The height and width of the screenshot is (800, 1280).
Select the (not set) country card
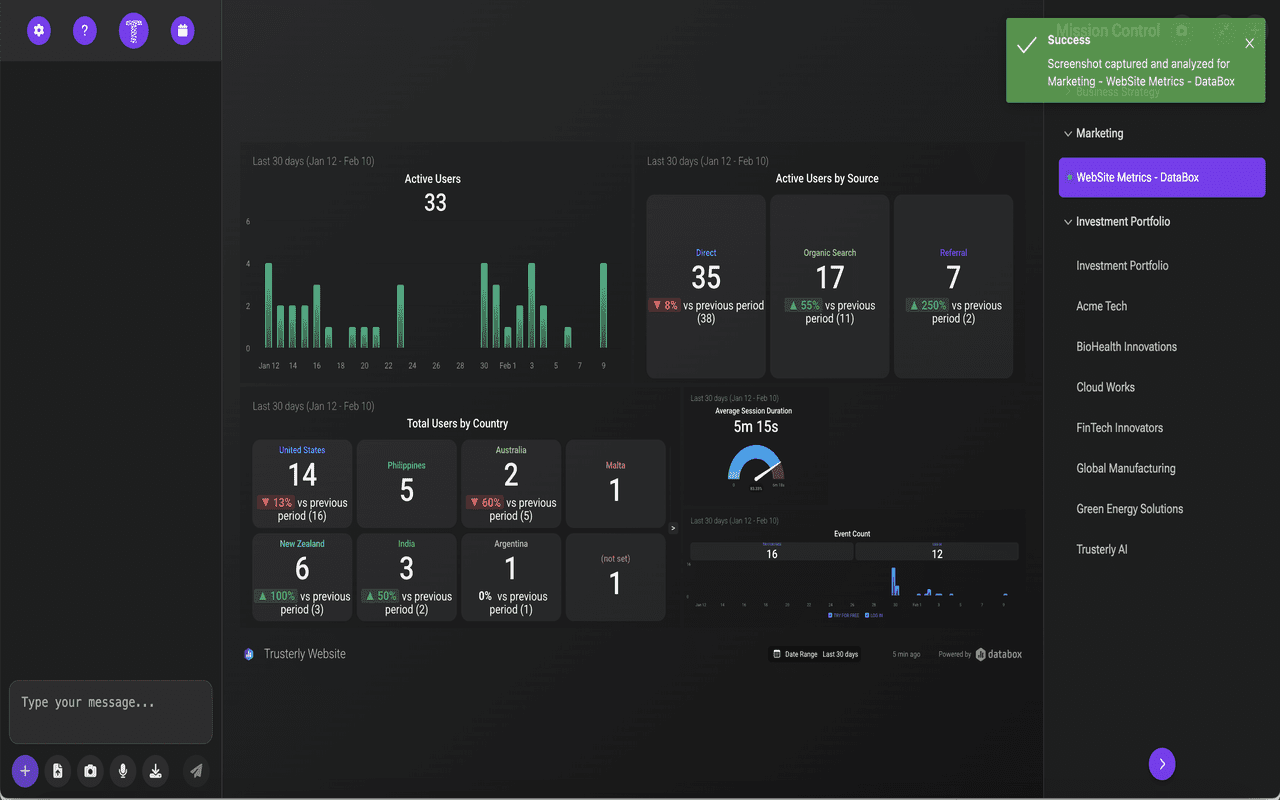tap(615, 577)
